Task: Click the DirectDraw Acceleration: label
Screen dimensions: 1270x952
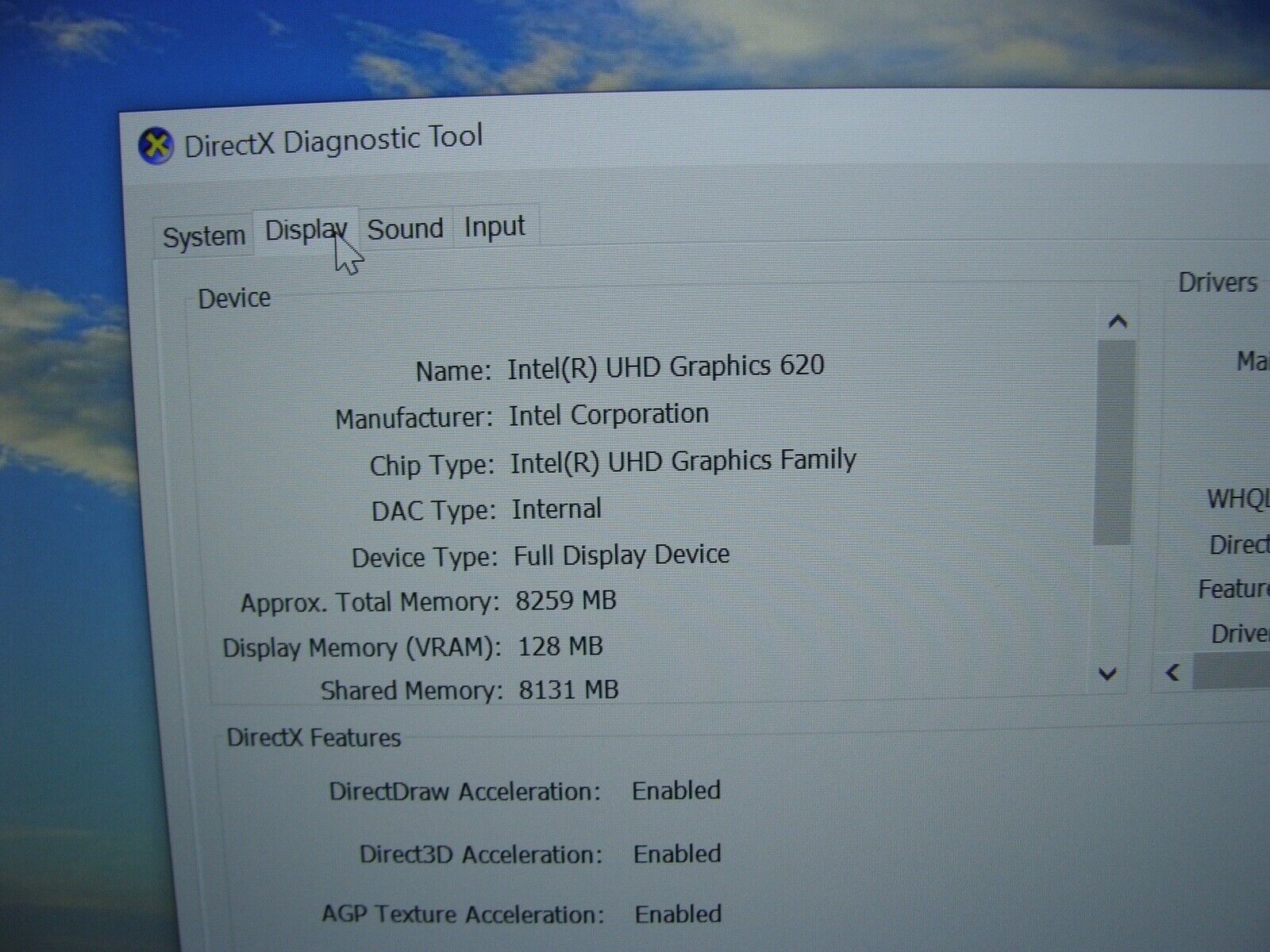Action: click(x=465, y=792)
